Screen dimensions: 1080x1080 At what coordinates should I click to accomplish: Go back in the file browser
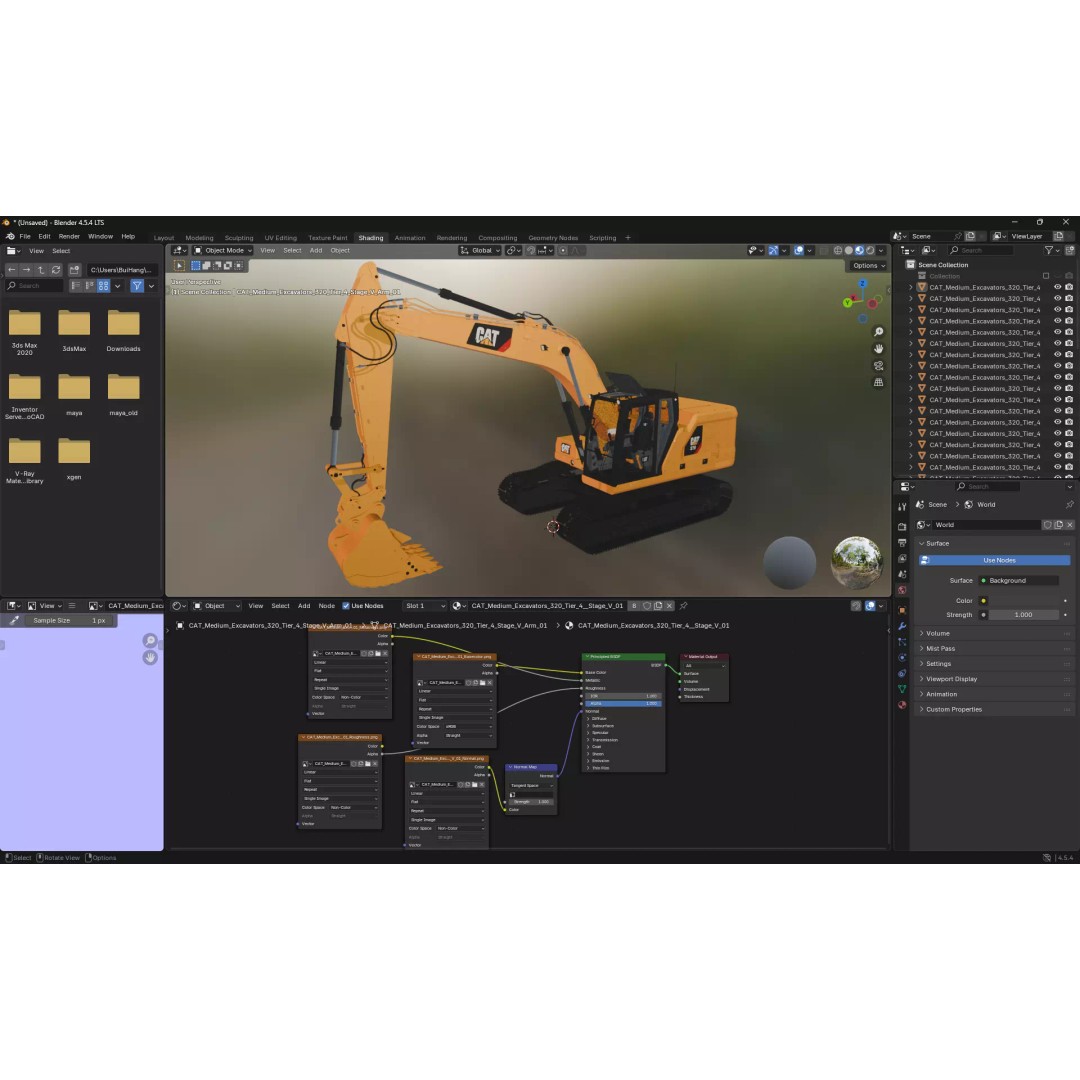[12, 270]
